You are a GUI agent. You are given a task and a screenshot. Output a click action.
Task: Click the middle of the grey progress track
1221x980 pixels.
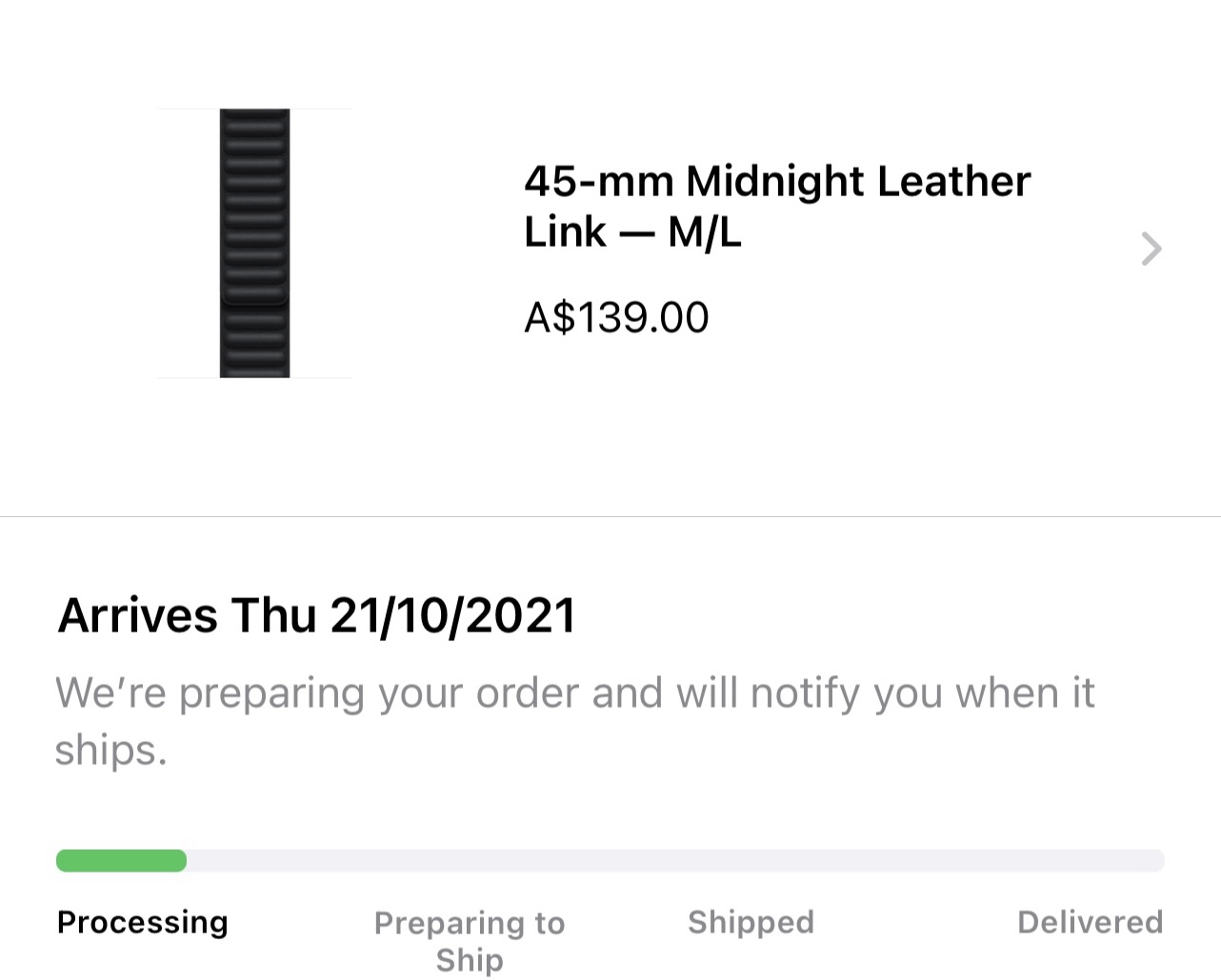tap(610, 861)
